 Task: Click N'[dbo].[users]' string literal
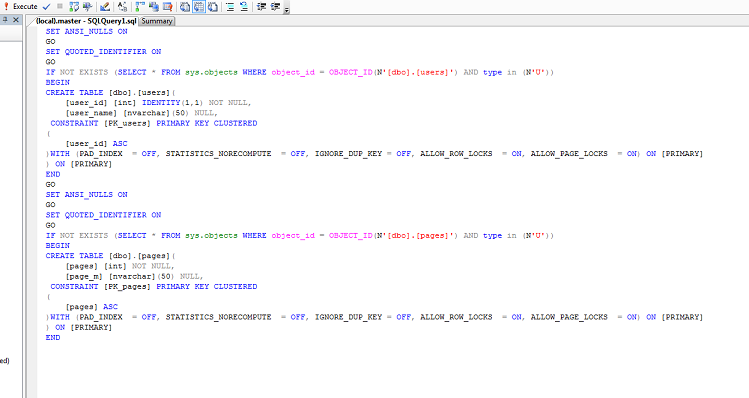tap(415, 73)
